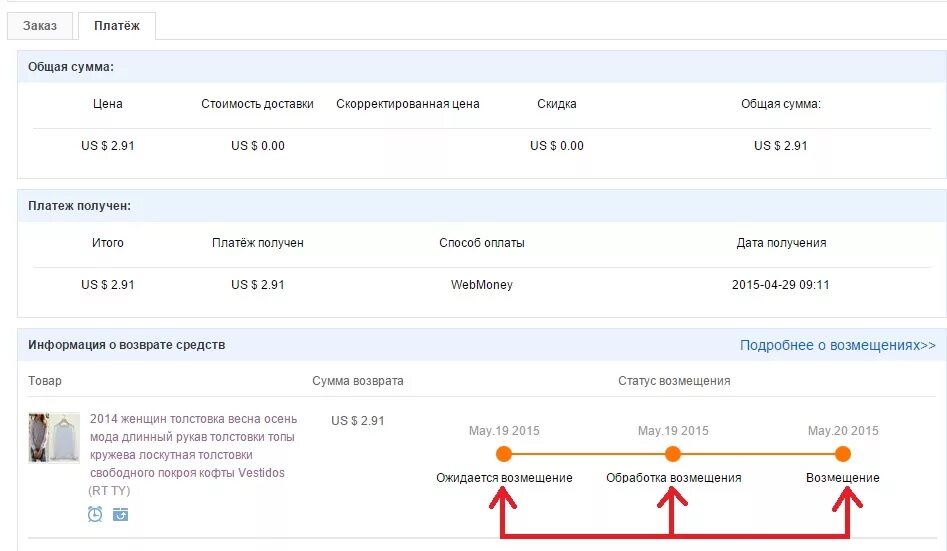947x551 pixels.
Task: Open Подробнее о возмещениях link
Action: [838, 345]
